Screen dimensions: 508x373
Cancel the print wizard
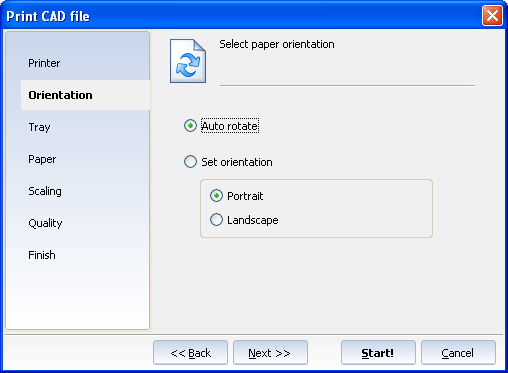pyautogui.click(x=458, y=352)
